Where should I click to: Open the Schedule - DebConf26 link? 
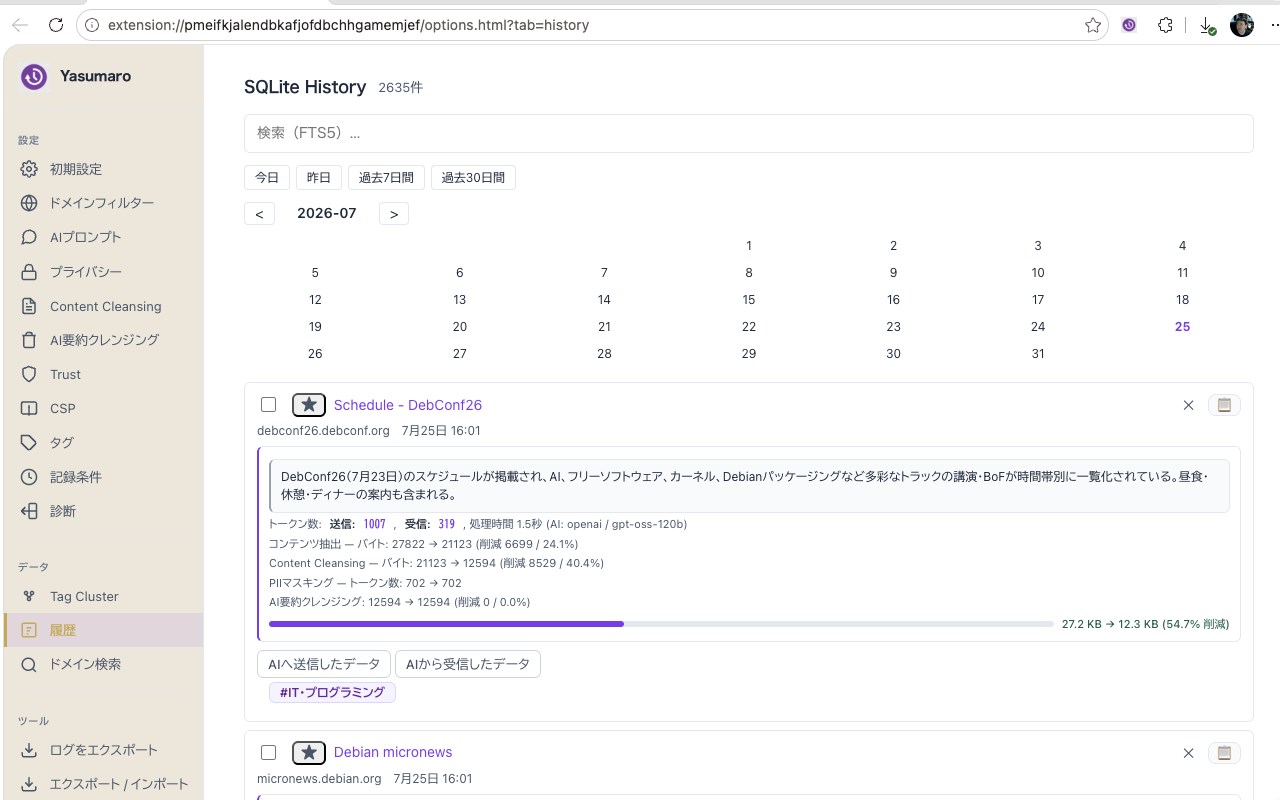pyautogui.click(x=408, y=405)
